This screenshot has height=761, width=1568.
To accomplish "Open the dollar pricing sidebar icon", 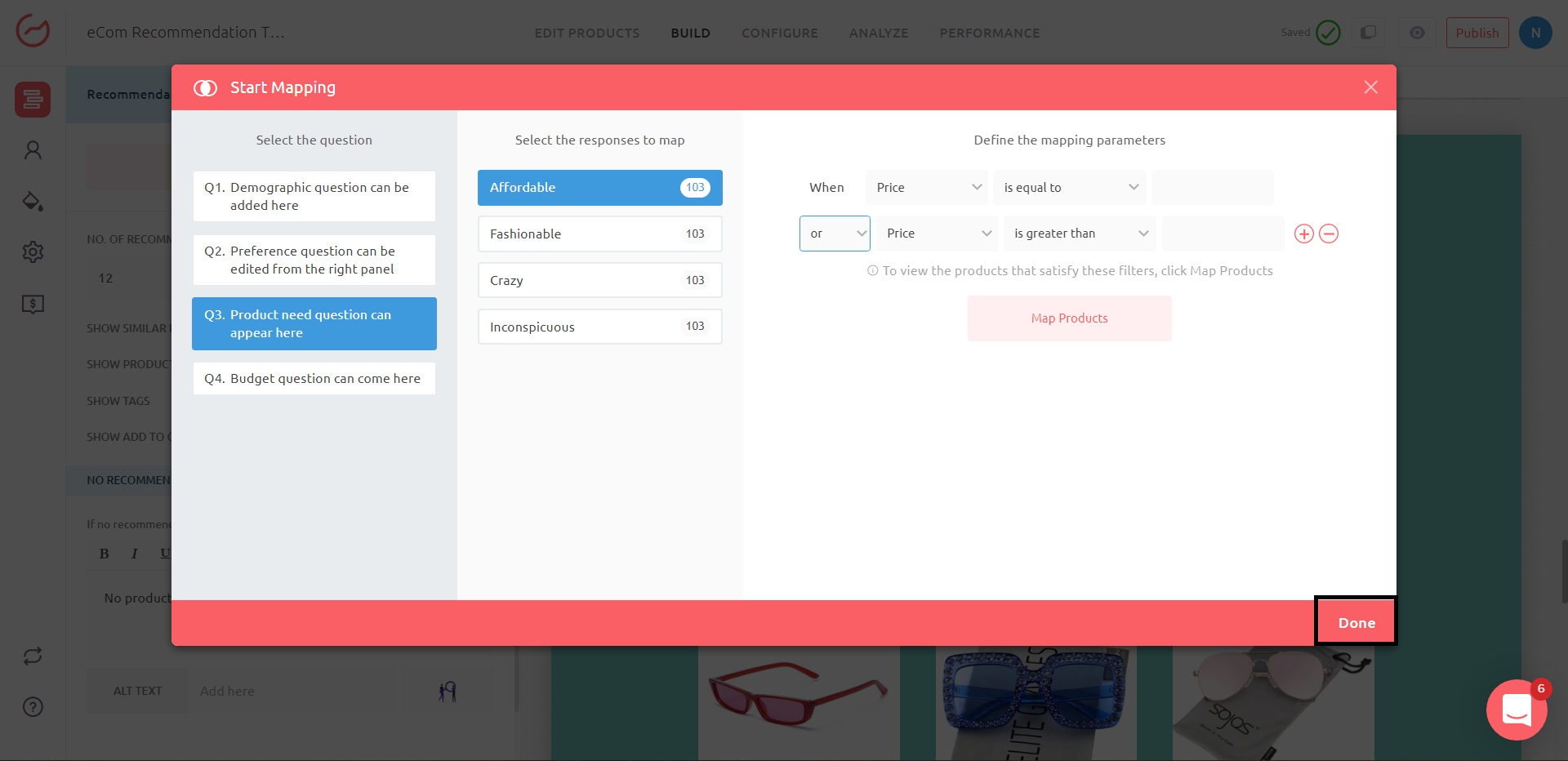I will (x=33, y=305).
